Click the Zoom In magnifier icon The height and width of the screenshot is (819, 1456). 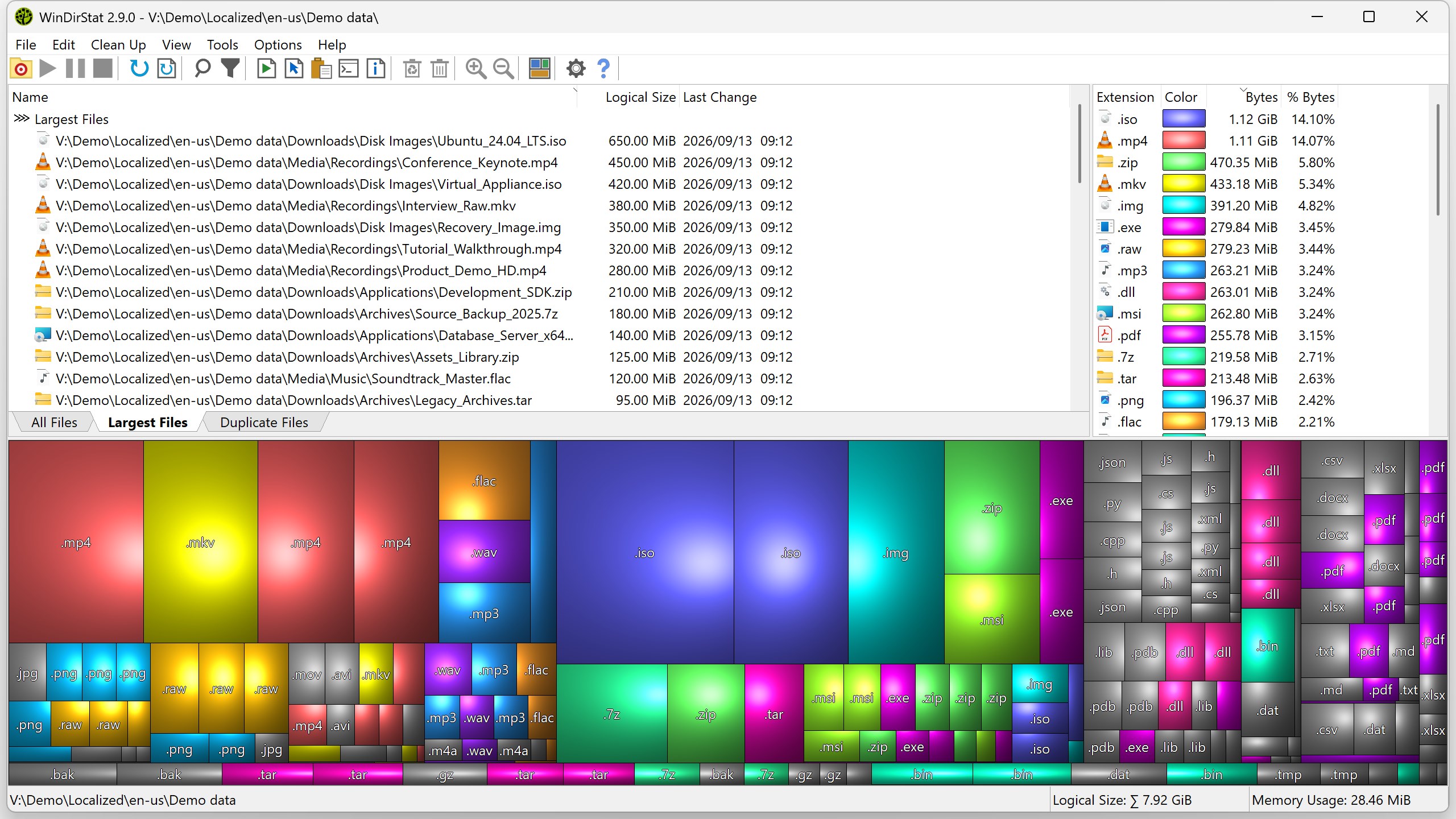(x=476, y=69)
